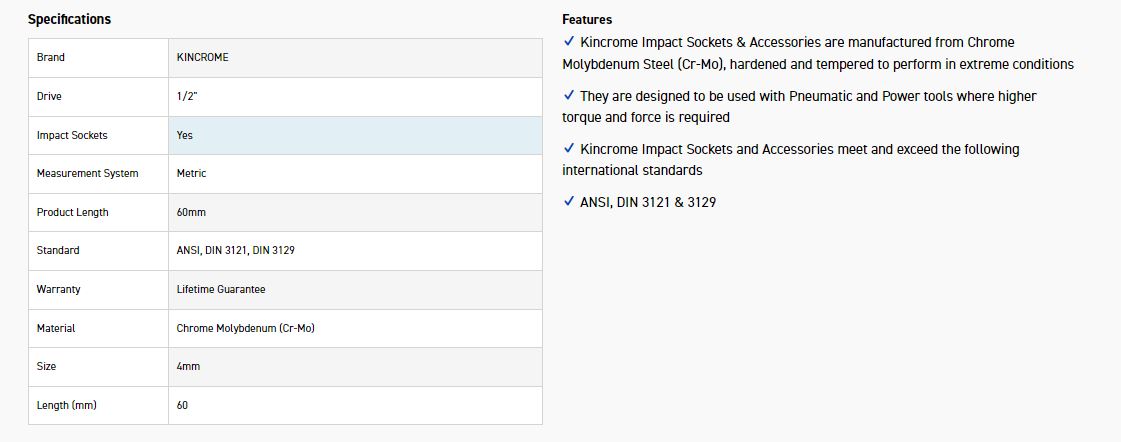Viewport: 1121px width, 442px height.
Task: Click the Length (mm) row label
Action: (x=67, y=405)
